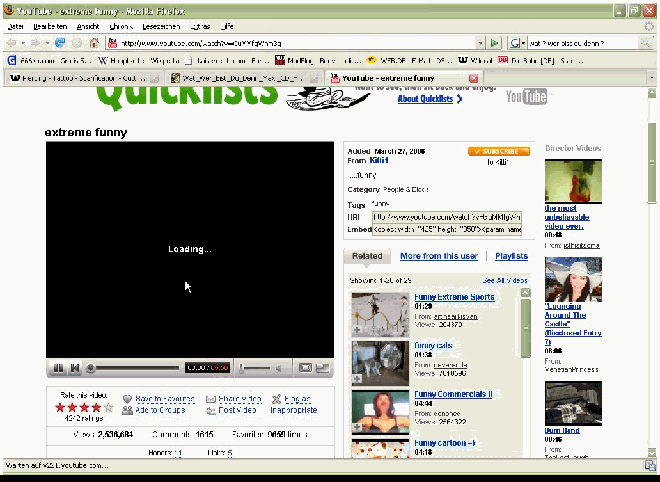Add Funny Extreme Sports to the Quicklist with plus icon

357,330
